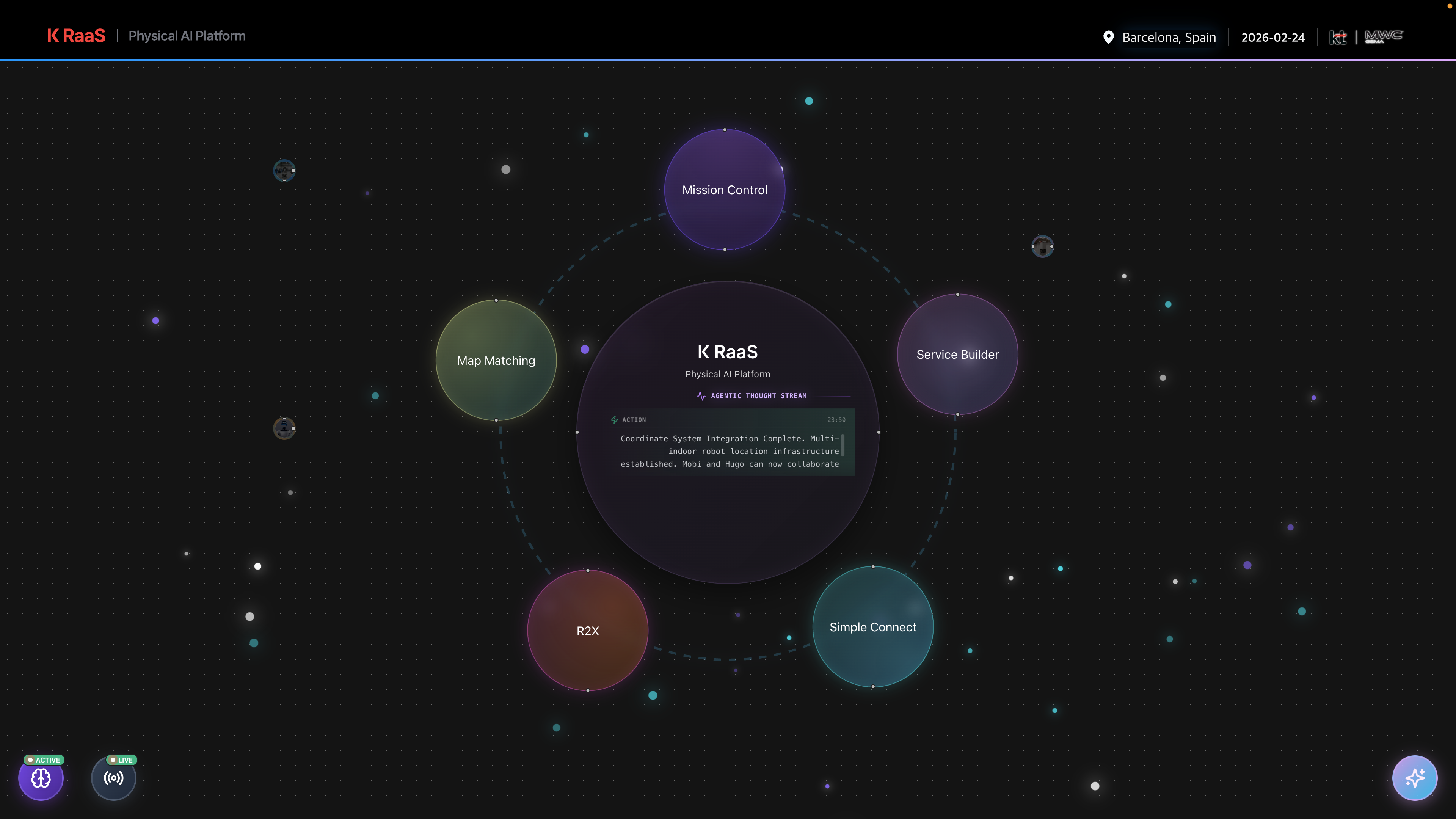
Task: Open the Simple Connect bubble
Action: [x=873, y=627]
